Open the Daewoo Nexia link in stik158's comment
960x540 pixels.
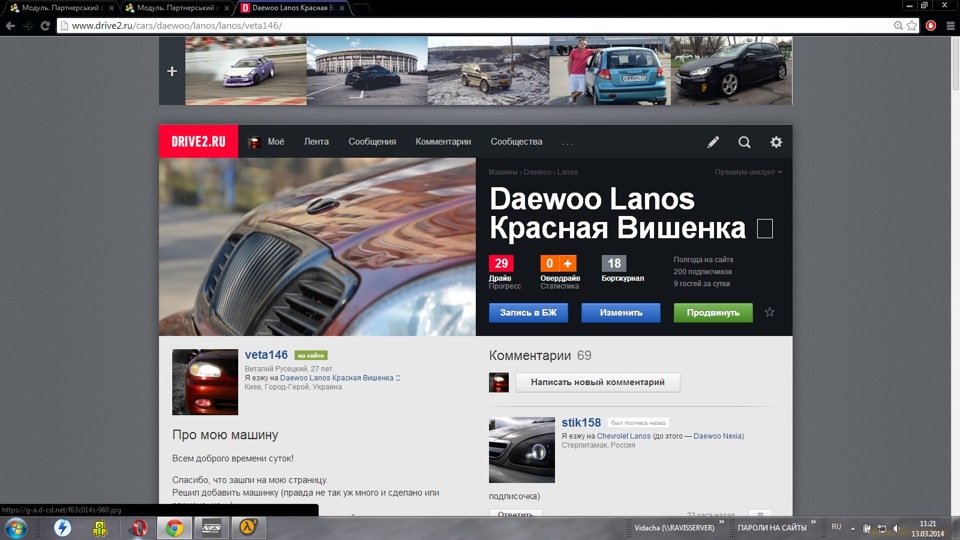coord(718,436)
